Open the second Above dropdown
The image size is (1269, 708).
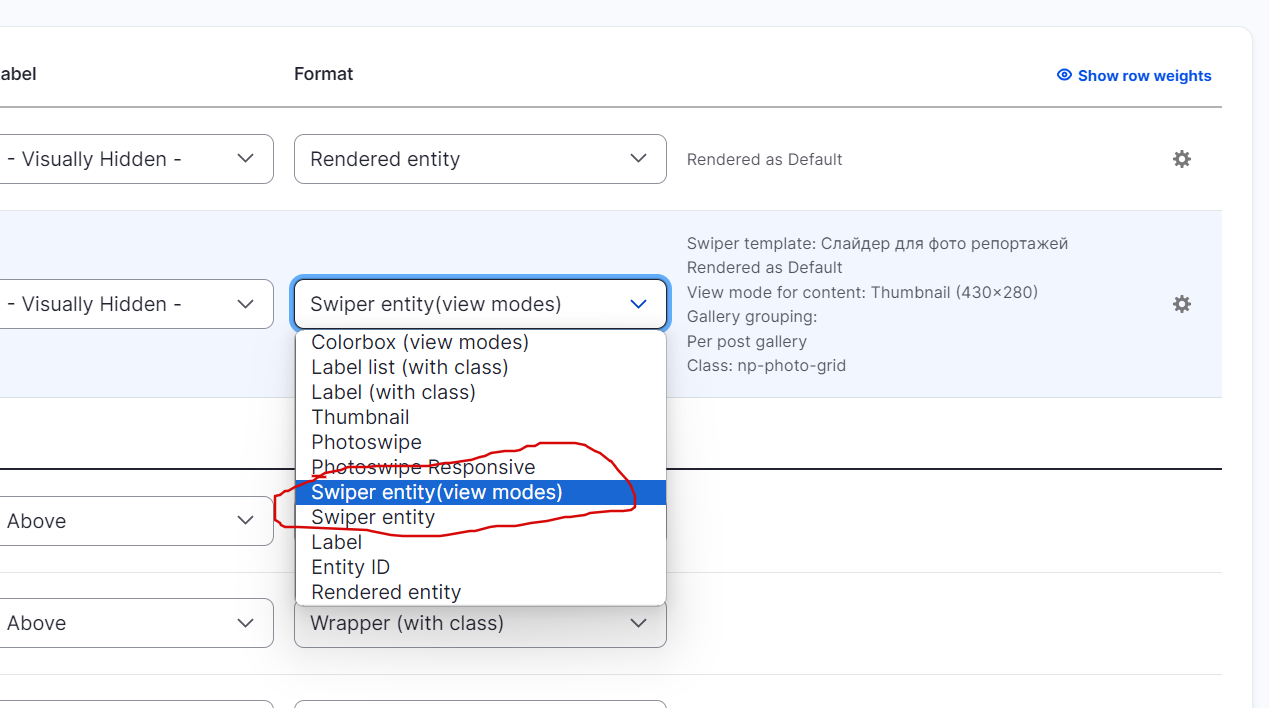(x=137, y=622)
